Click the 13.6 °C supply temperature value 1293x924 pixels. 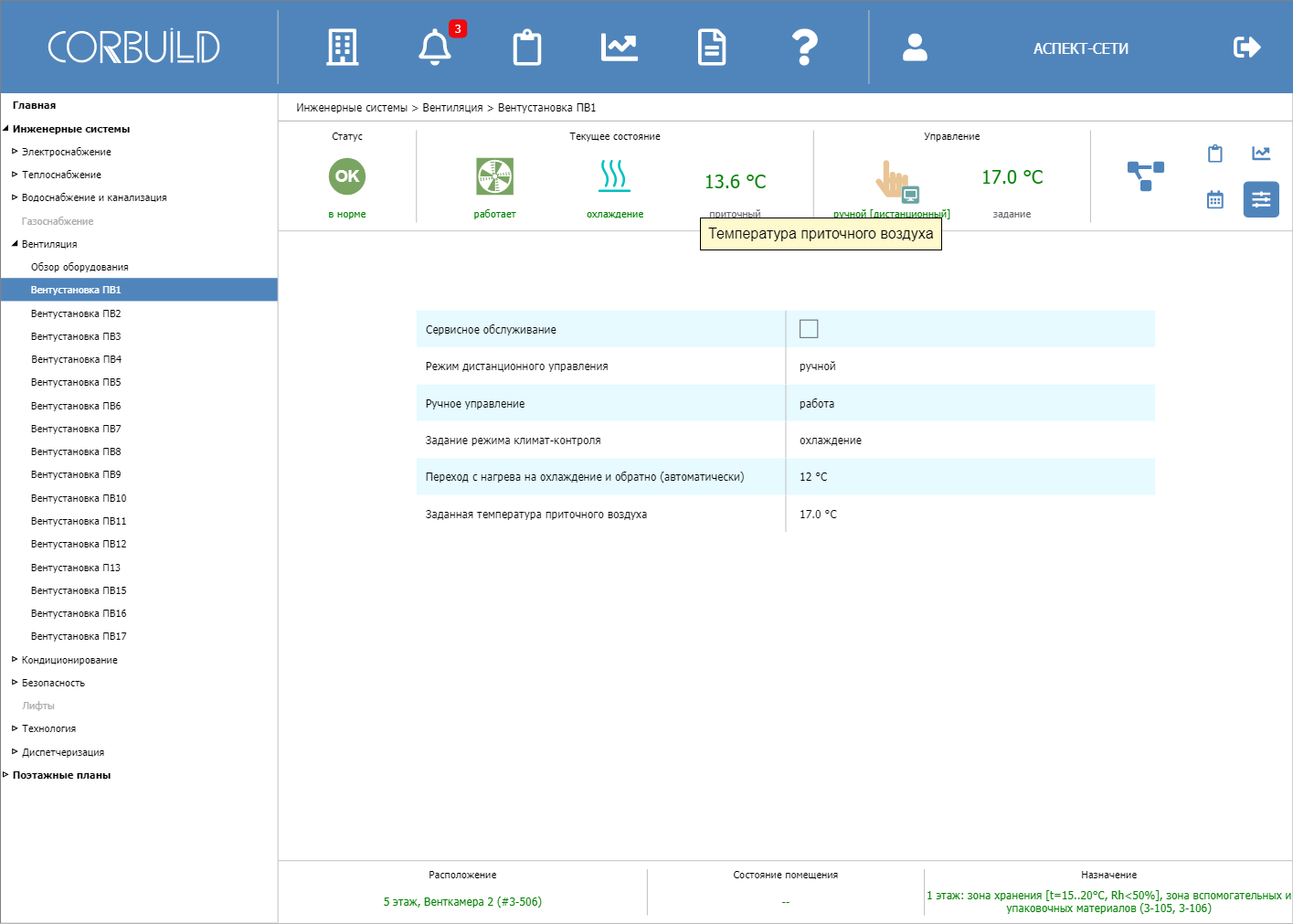[735, 182]
